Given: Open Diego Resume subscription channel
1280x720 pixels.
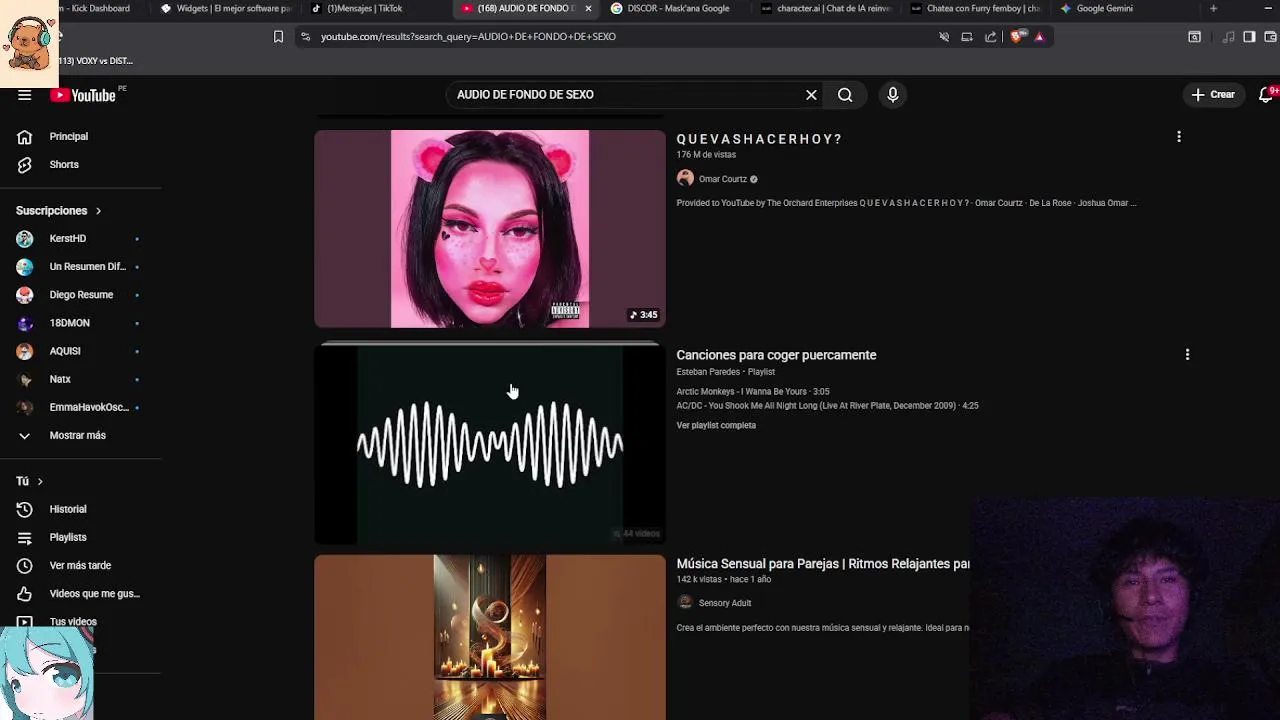Looking at the screenshot, I should (81, 295).
